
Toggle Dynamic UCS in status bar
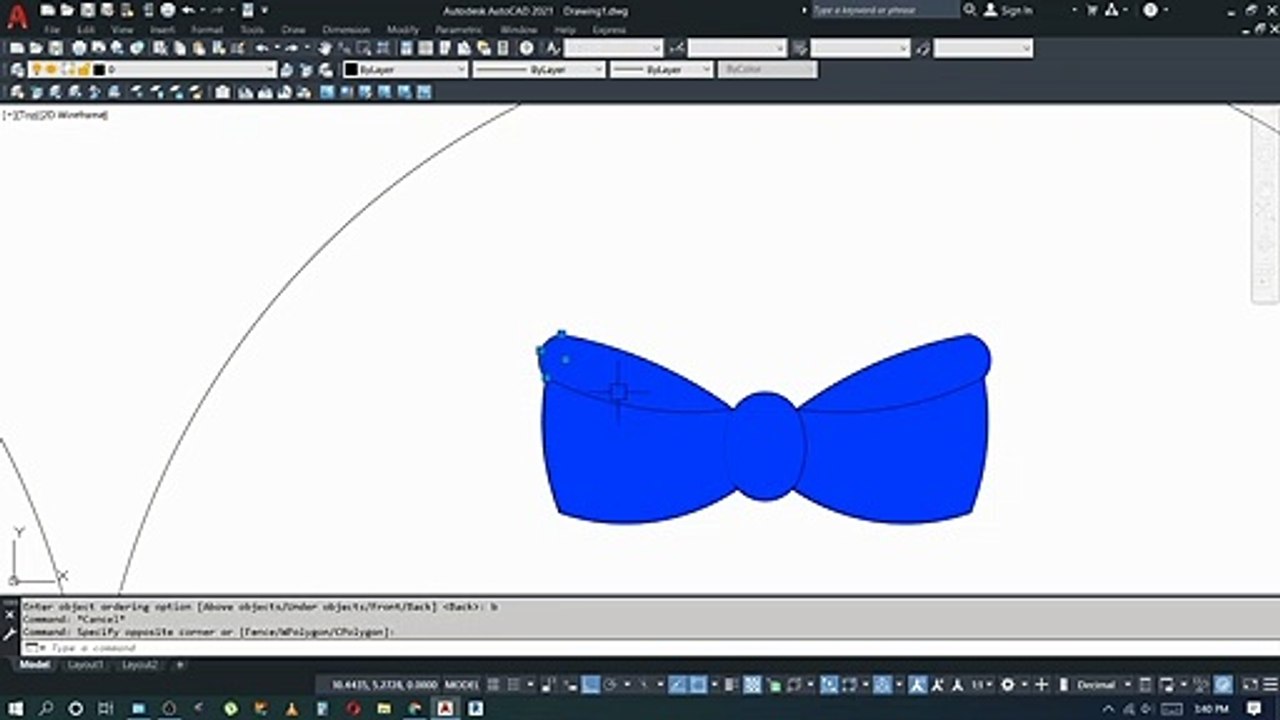pyautogui.click(x=830, y=685)
